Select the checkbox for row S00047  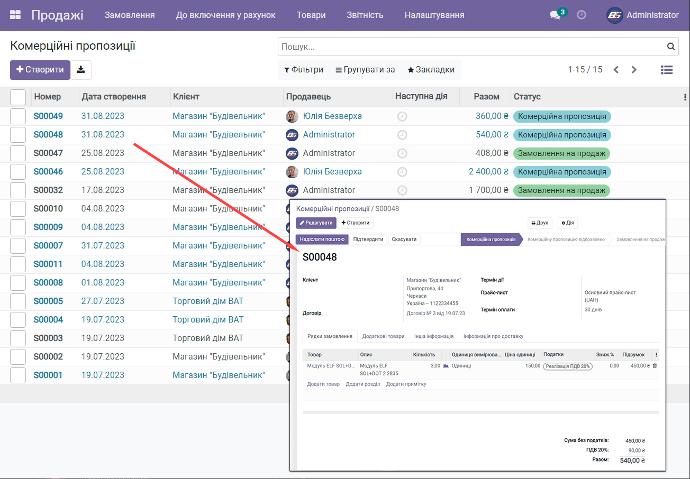pos(18,153)
